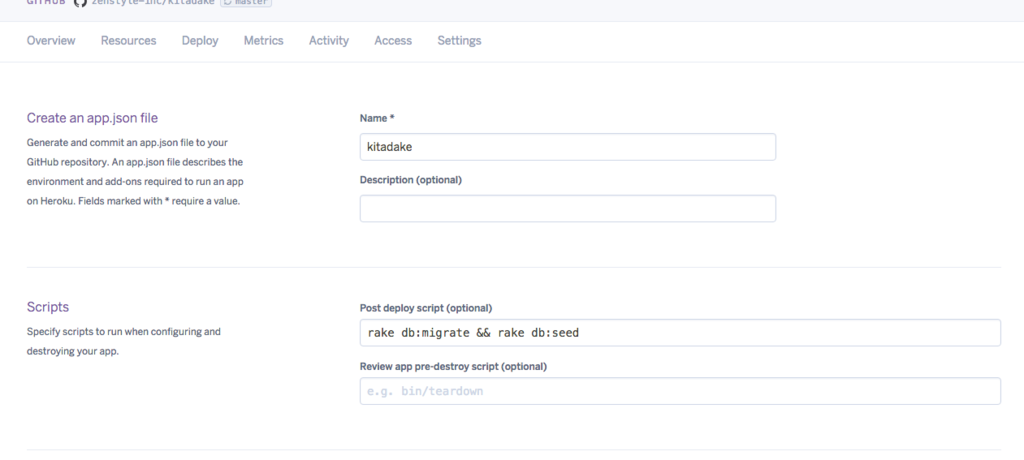Click the 'Review app pre-destroy script (optional)' label
This screenshot has height=460, width=1024.
point(453,367)
